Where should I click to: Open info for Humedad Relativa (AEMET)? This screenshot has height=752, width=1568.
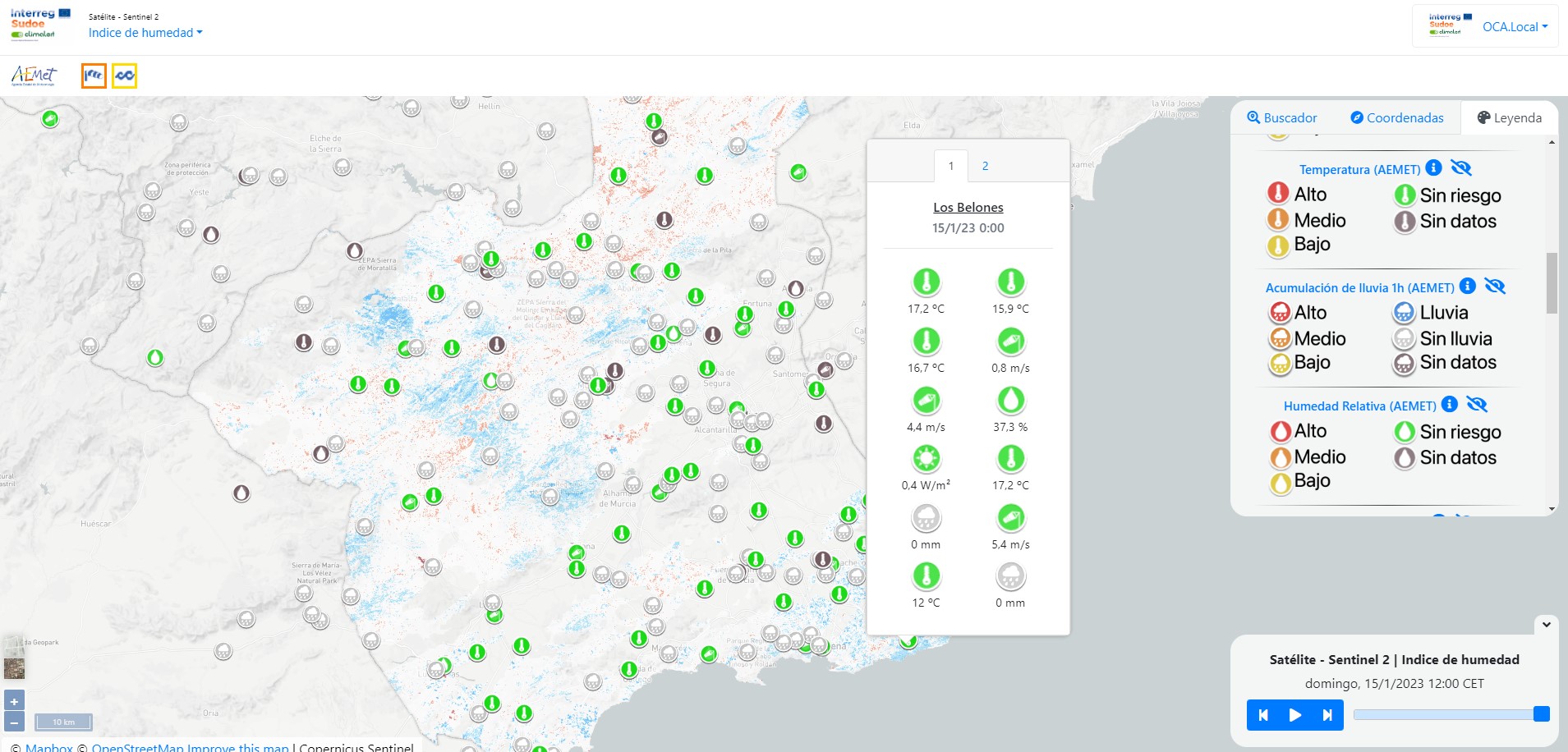pos(1450,405)
